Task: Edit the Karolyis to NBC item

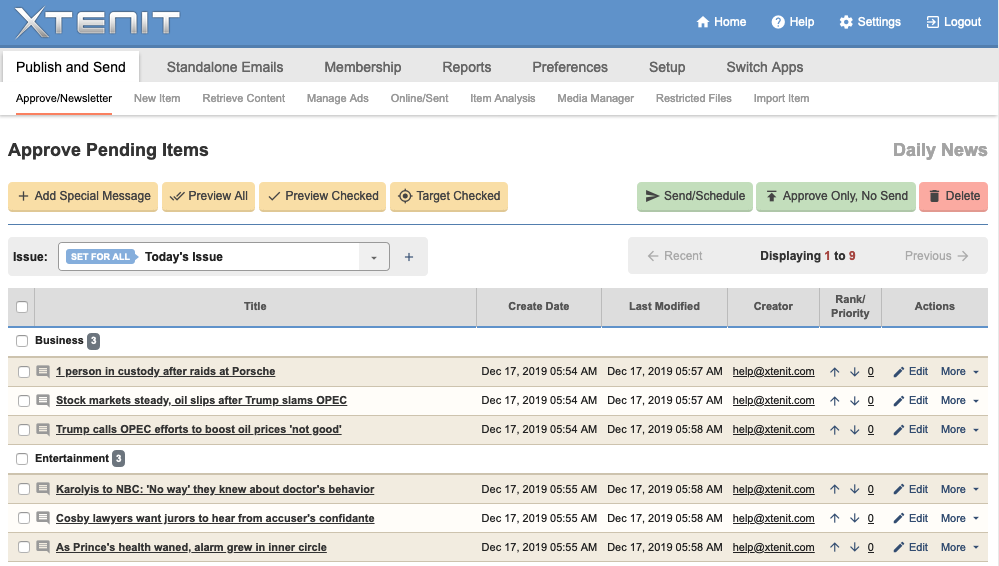Action: [x=910, y=489]
